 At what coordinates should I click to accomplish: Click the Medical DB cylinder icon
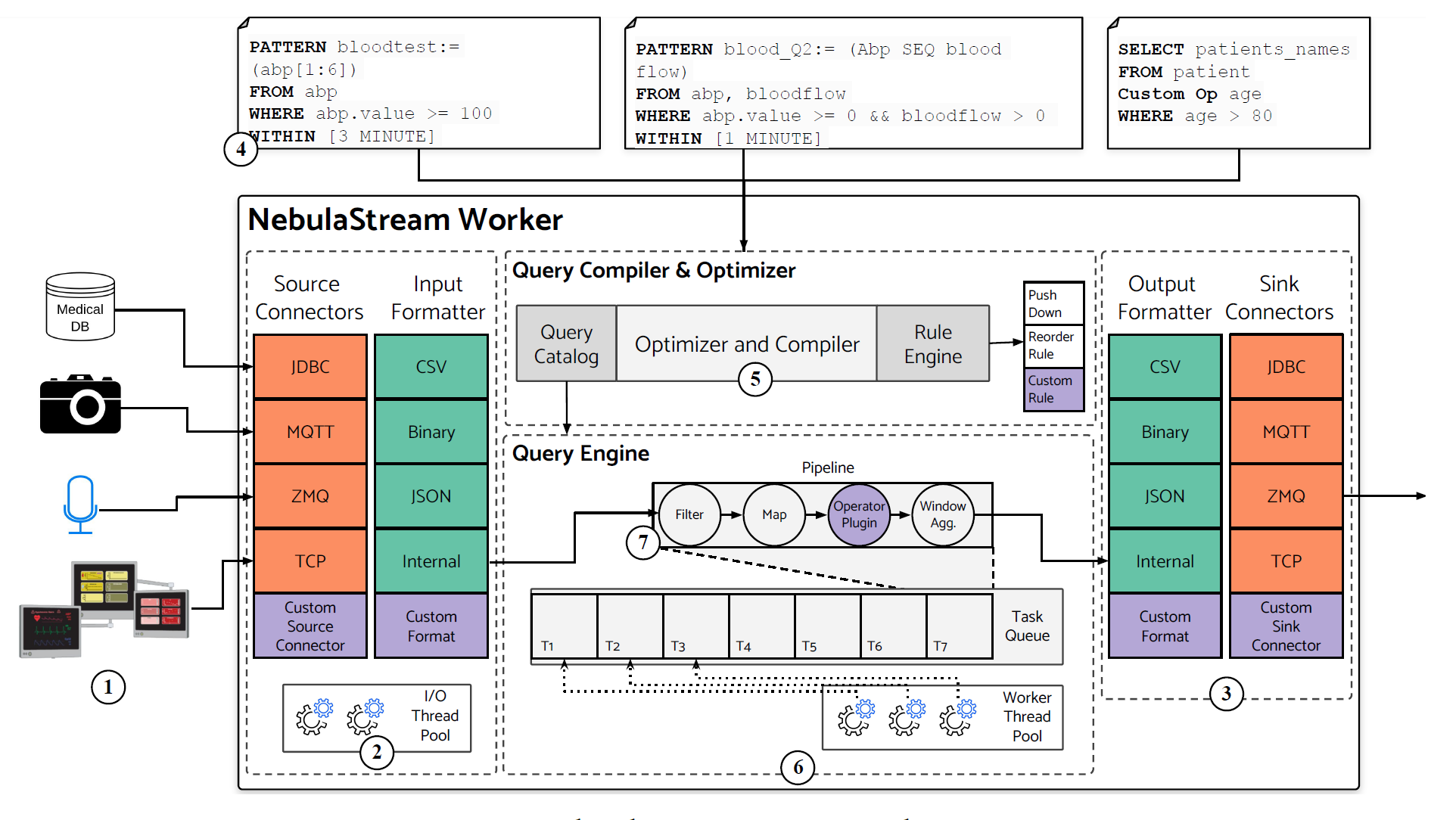click(80, 306)
